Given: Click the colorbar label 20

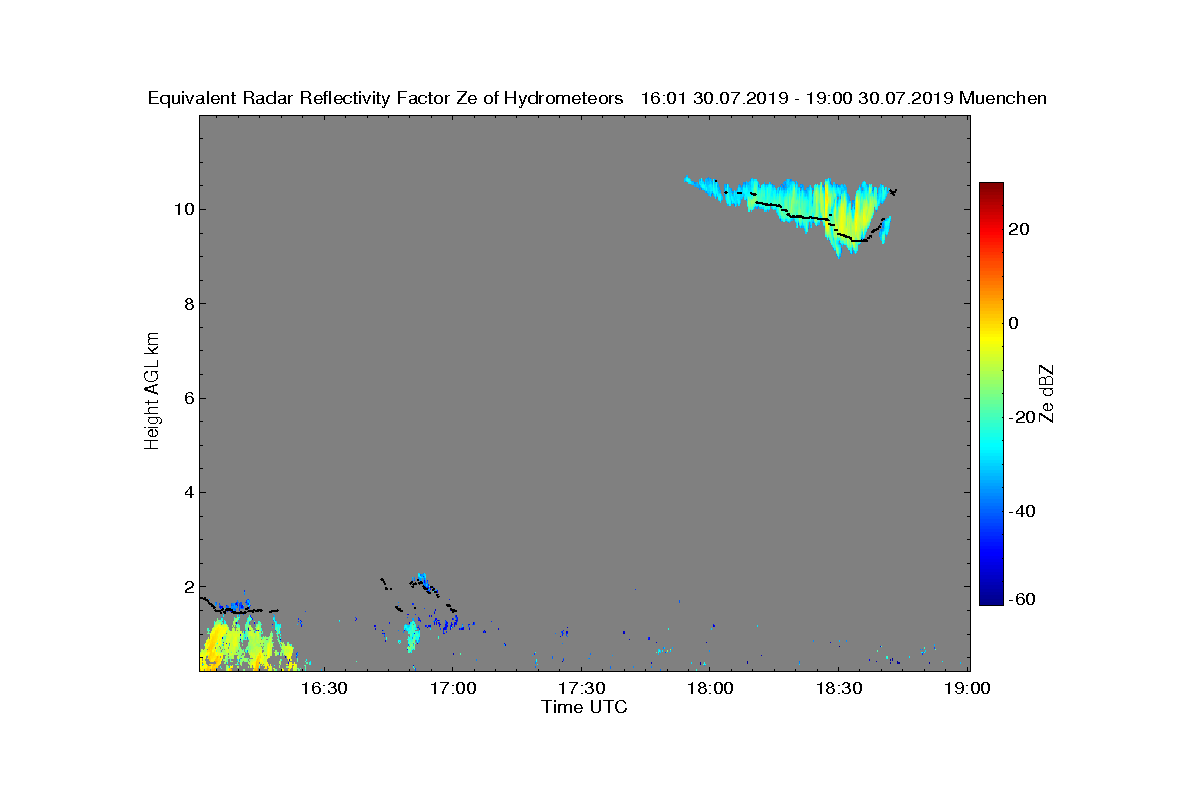Looking at the screenshot, I should coord(1020,229).
